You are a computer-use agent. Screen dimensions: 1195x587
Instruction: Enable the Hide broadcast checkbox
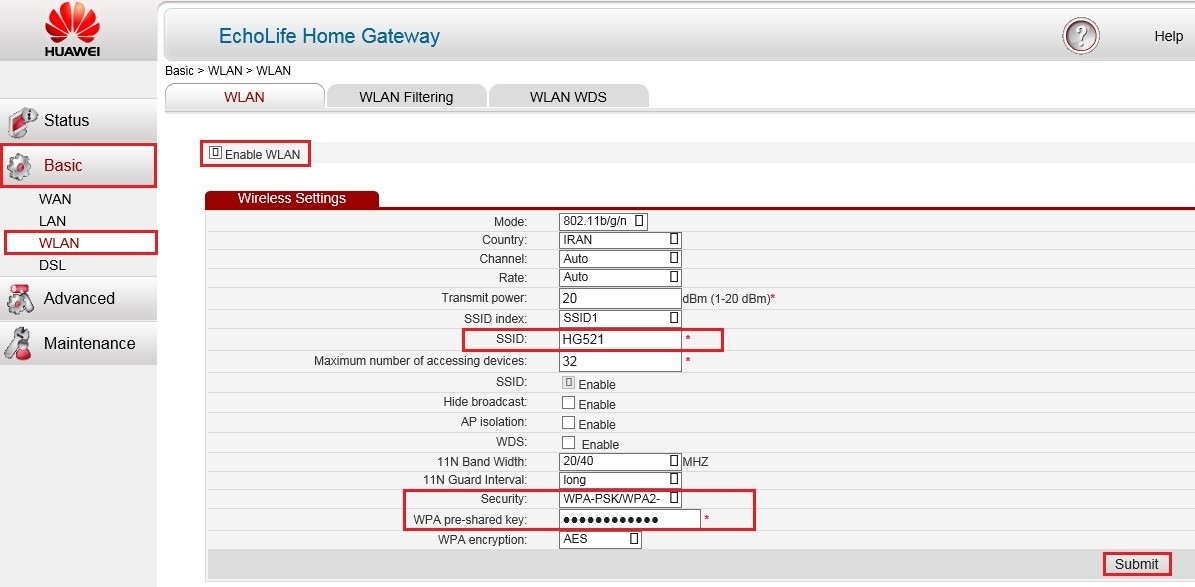coord(568,403)
